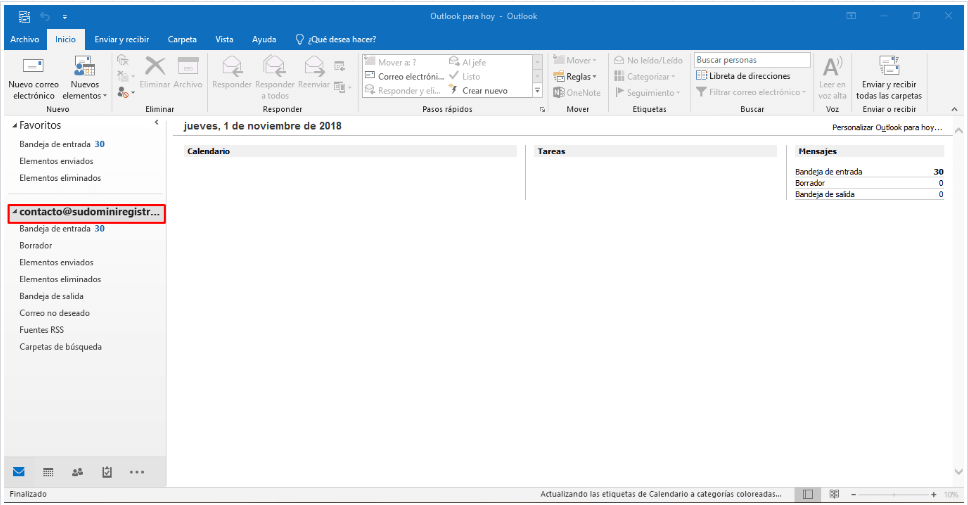Open Libreta de direcciones
This screenshot has width=968, height=505.
pos(743,76)
